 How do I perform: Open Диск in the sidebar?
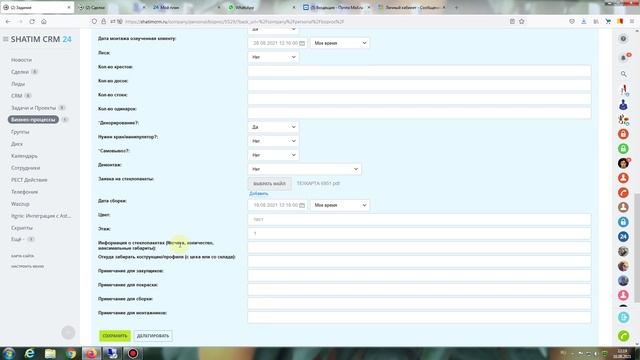click(17, 144)
